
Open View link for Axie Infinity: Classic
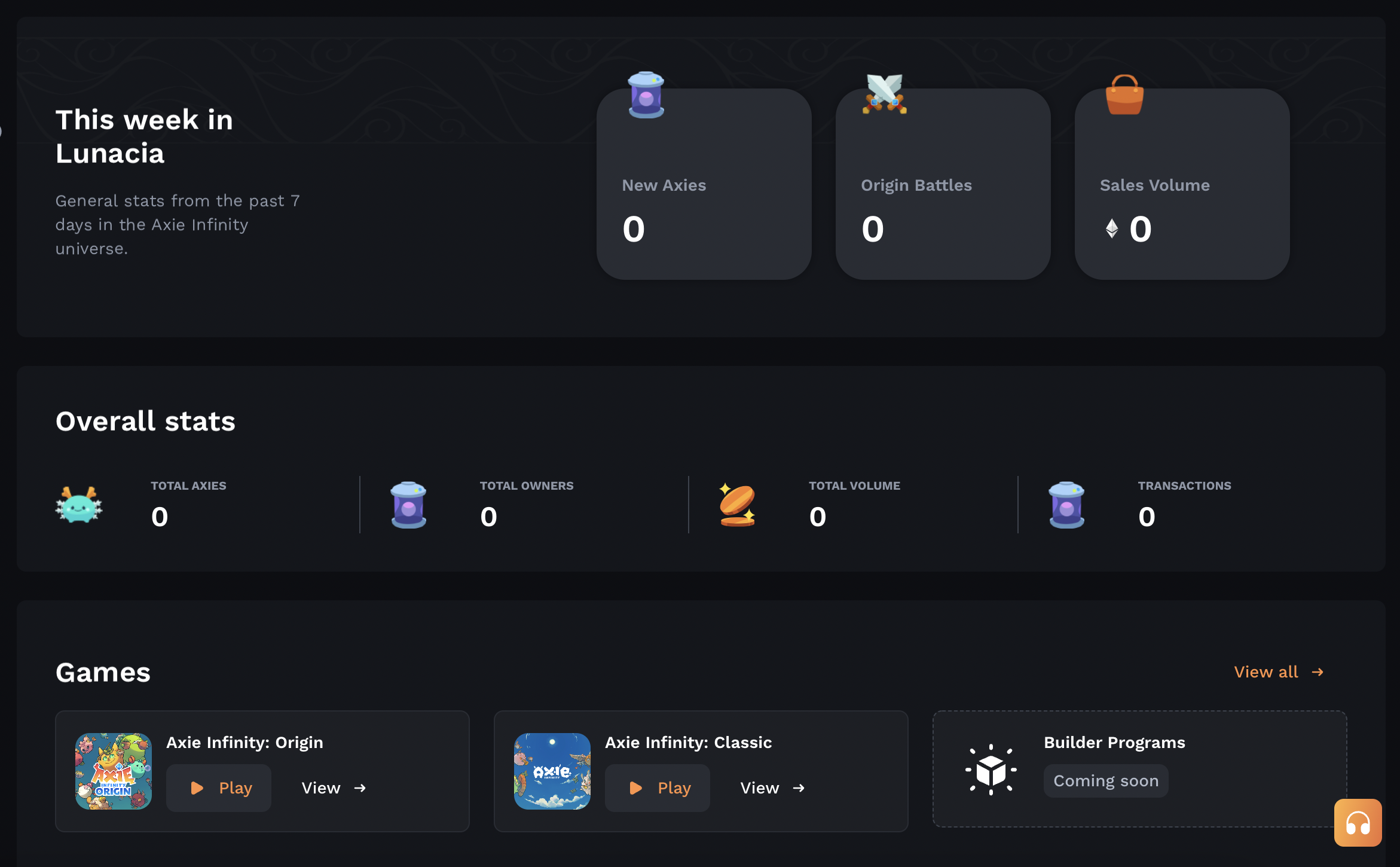pyautogui.click(x=772, y=788)
